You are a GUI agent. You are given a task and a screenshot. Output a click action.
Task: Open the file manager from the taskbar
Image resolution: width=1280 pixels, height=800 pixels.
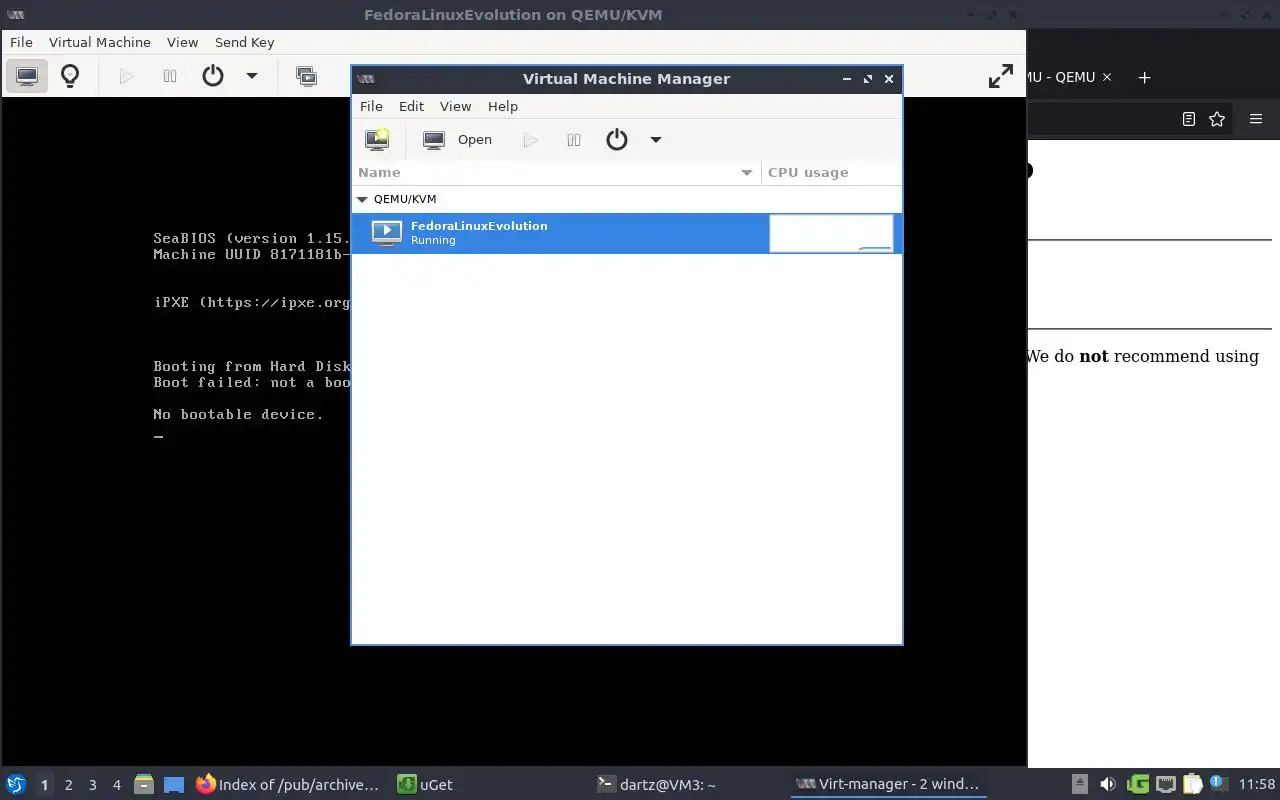[x=144, y=785]
